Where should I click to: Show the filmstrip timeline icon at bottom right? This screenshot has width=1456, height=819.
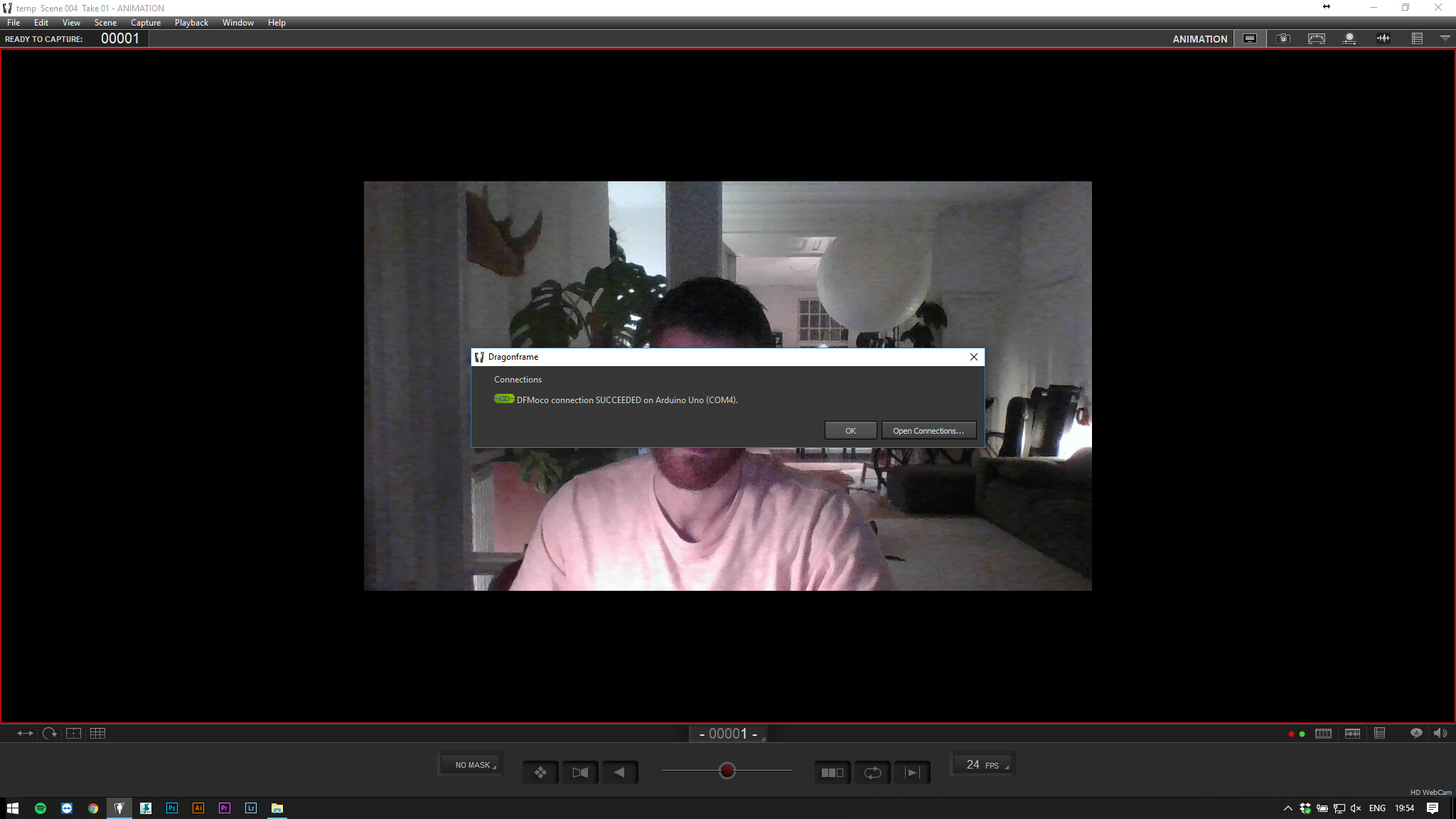tap(1323, 733)
